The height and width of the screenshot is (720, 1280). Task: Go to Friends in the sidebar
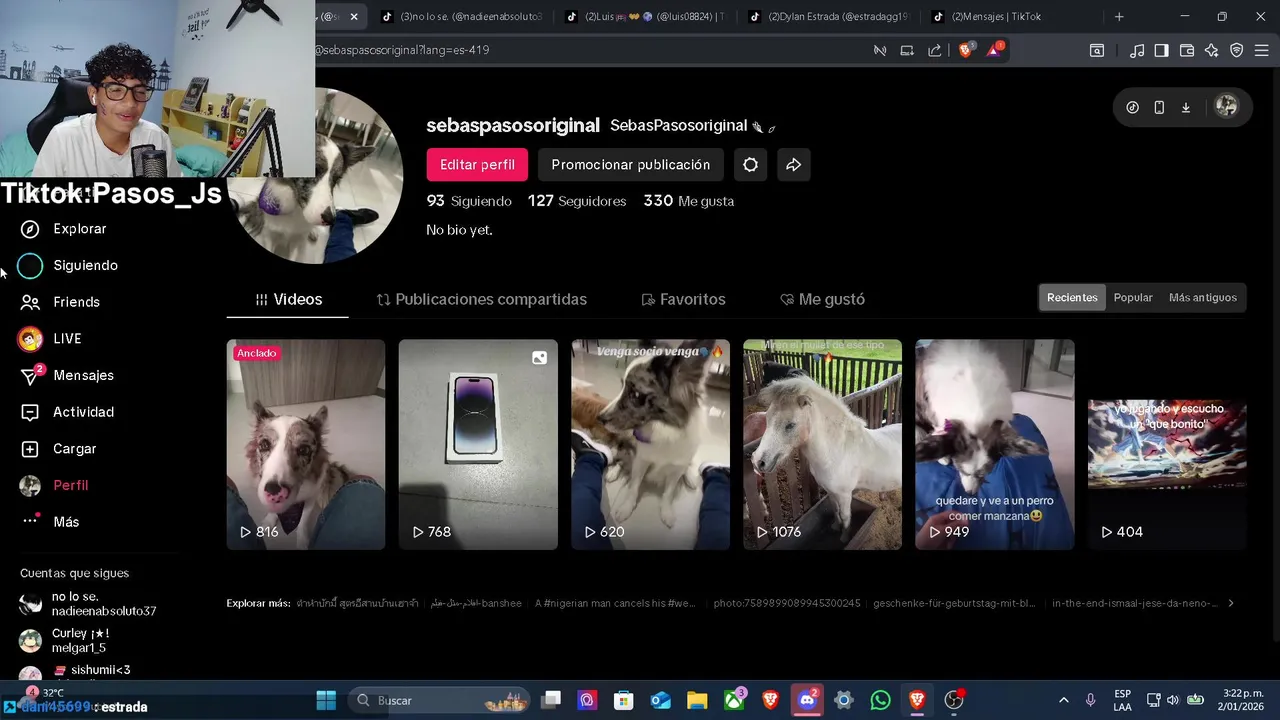61,302
